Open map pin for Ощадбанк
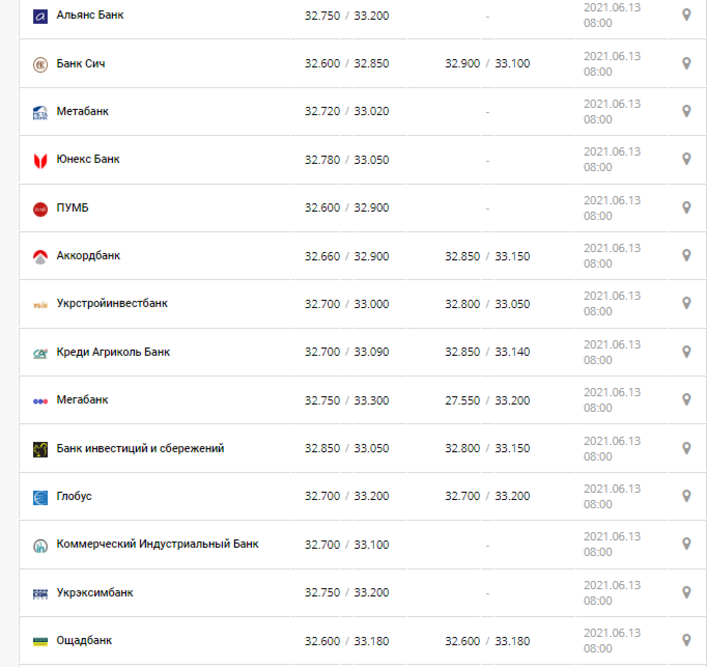 pos(686,640)
